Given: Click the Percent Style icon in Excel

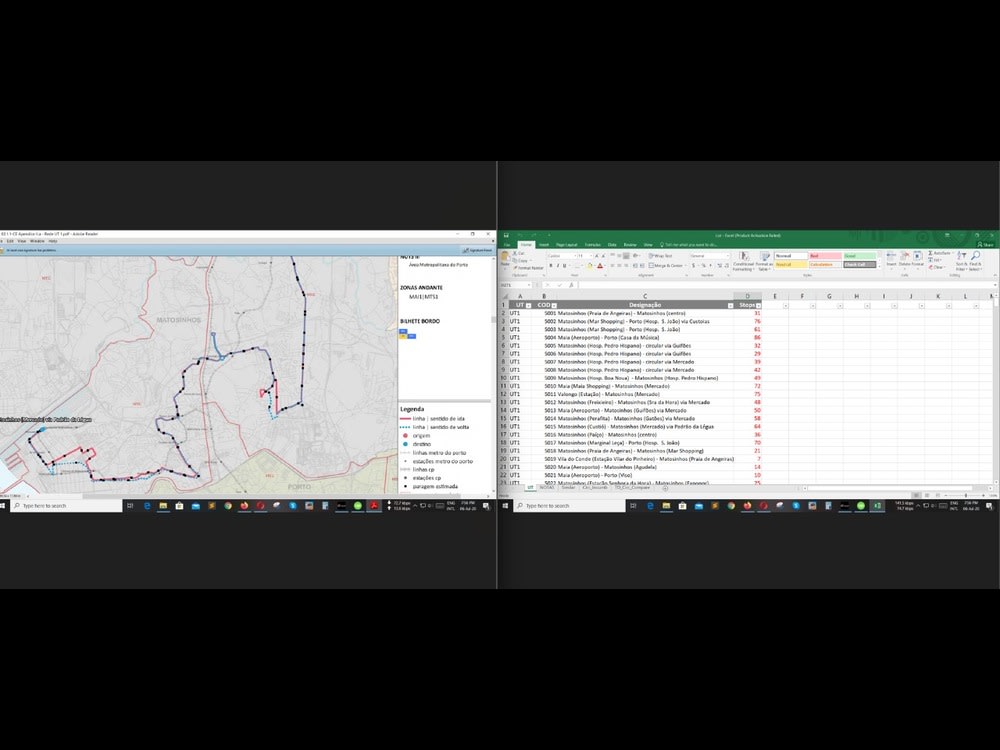Looking at the screenshot, I should pos(703,265).
